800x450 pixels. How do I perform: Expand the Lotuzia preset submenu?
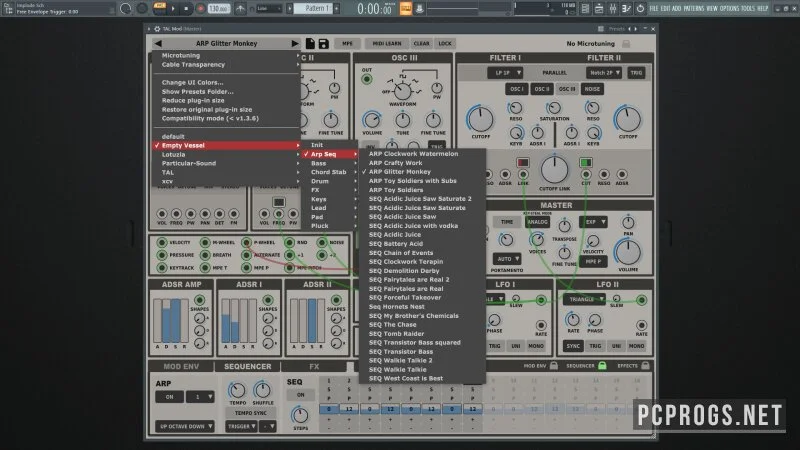pos(227,155)
